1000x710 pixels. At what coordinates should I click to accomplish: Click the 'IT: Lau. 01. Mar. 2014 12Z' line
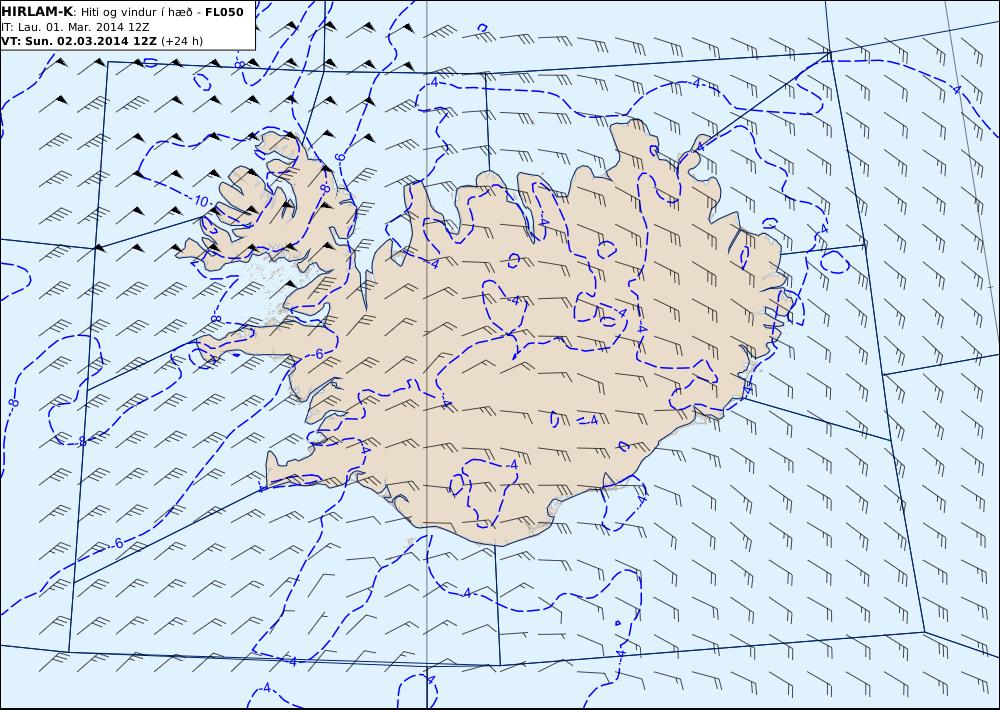75,27
